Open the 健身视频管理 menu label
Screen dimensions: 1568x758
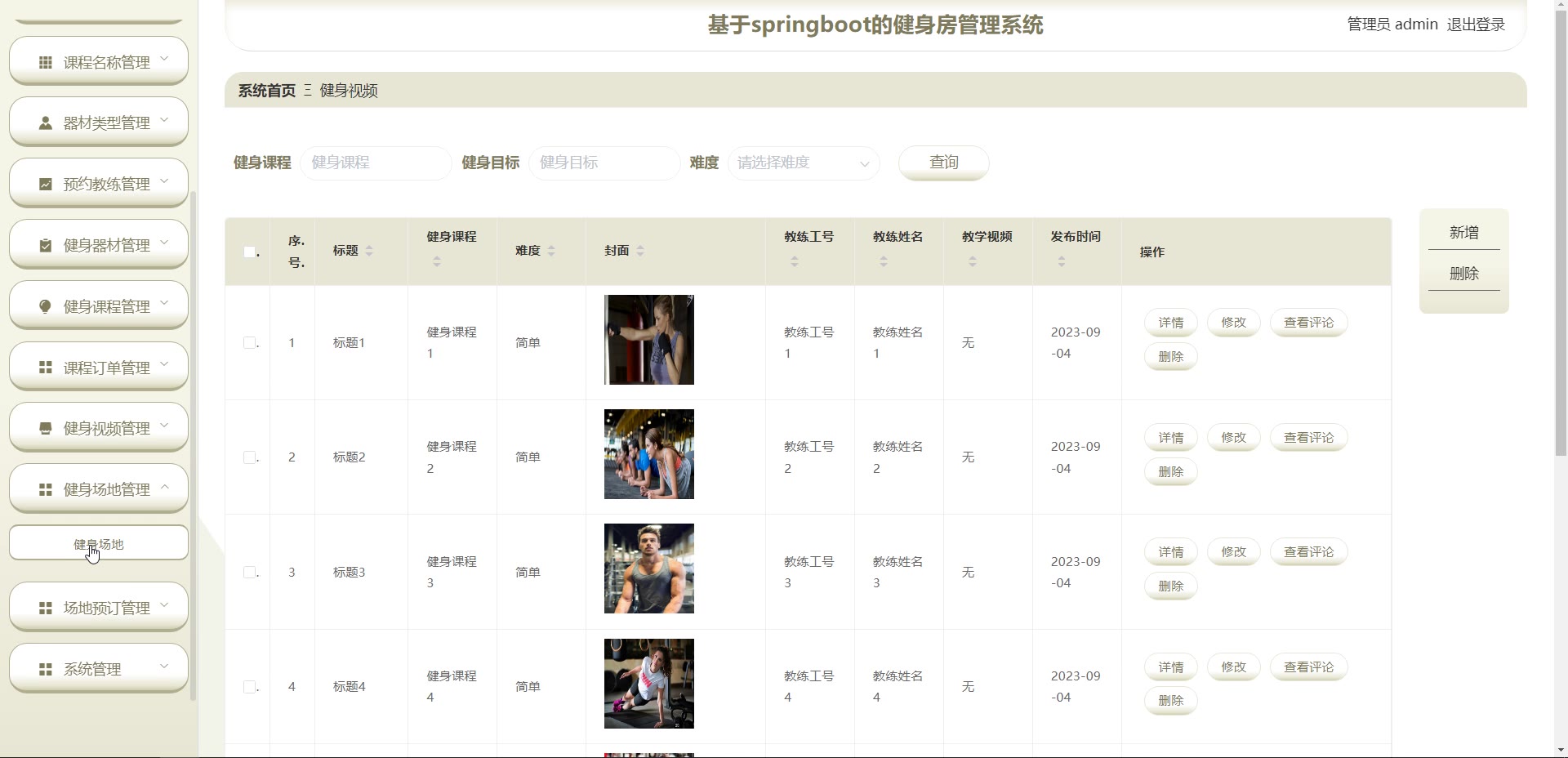[x=107, y=428]
